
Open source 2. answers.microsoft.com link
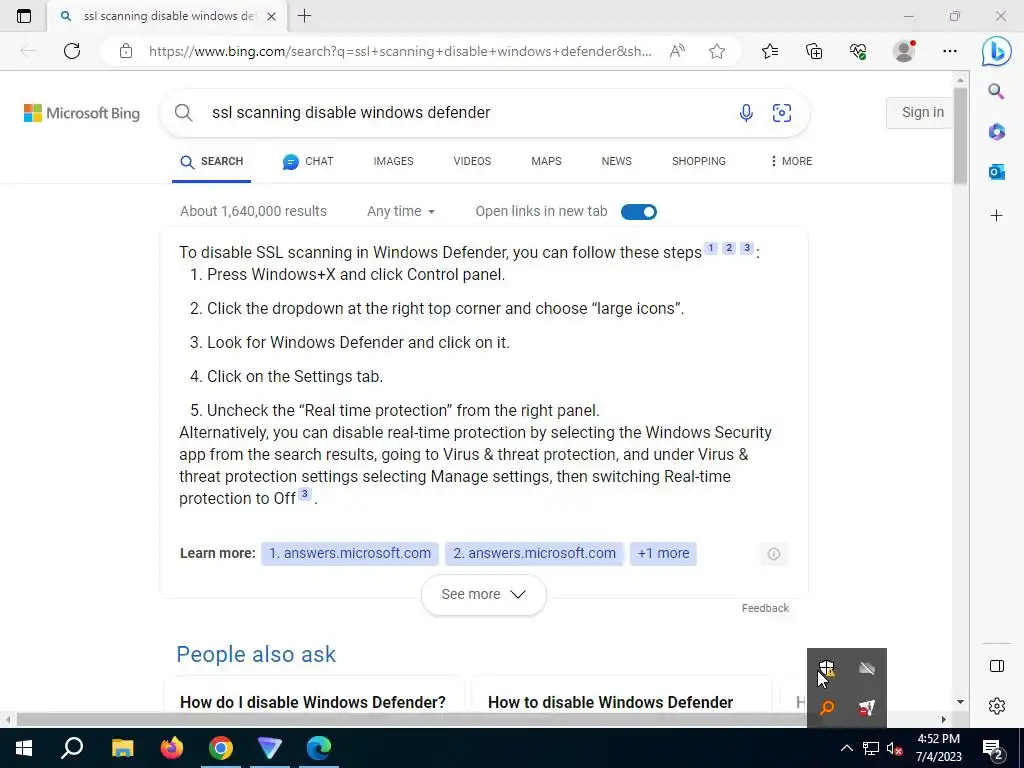pos(534,553)
